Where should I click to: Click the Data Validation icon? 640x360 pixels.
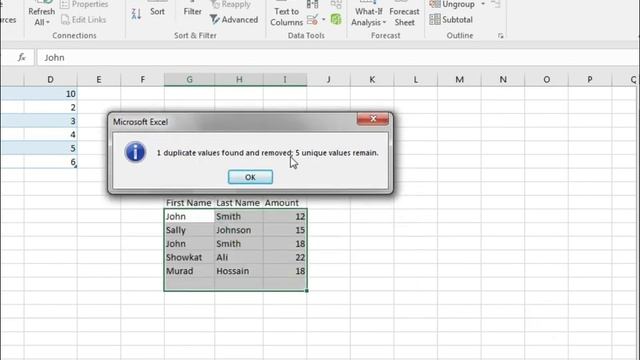tap(312, 20)
